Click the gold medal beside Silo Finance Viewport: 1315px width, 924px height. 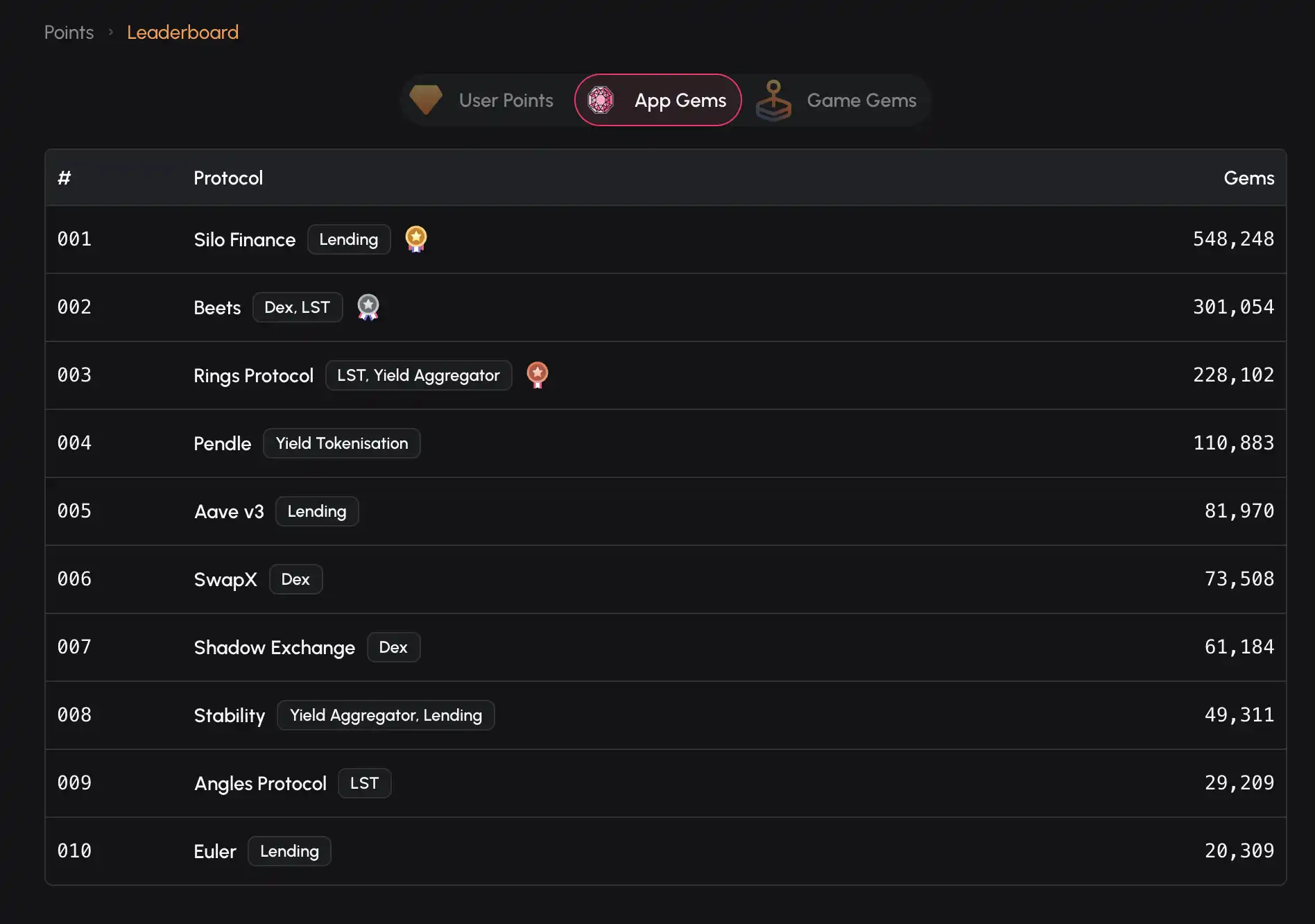click(416, 239)
